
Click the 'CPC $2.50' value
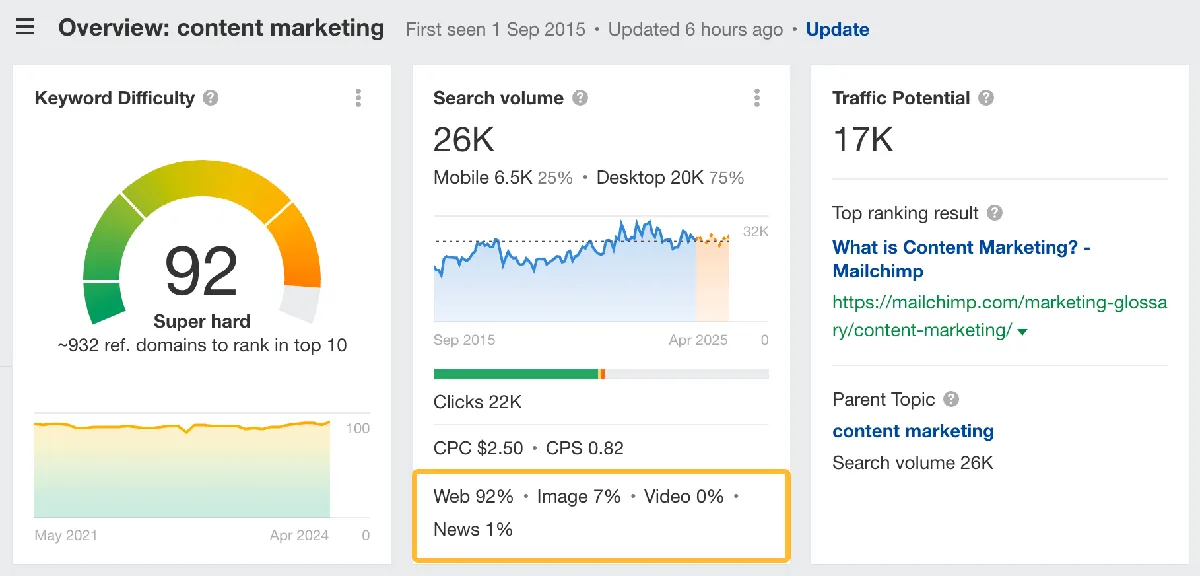(x=478, y=448)
